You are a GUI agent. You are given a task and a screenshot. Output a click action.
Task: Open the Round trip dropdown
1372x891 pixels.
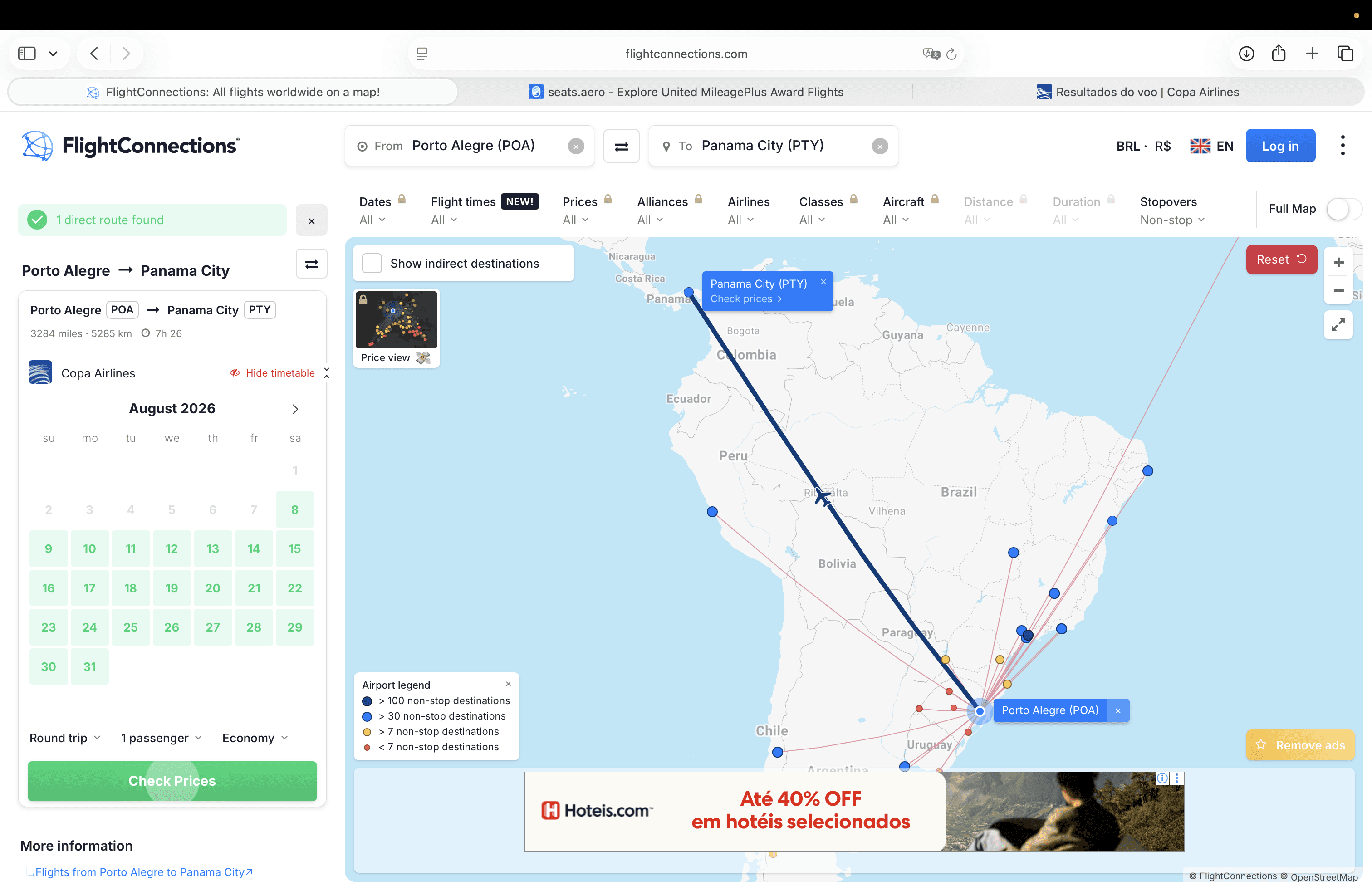[65, 738]
